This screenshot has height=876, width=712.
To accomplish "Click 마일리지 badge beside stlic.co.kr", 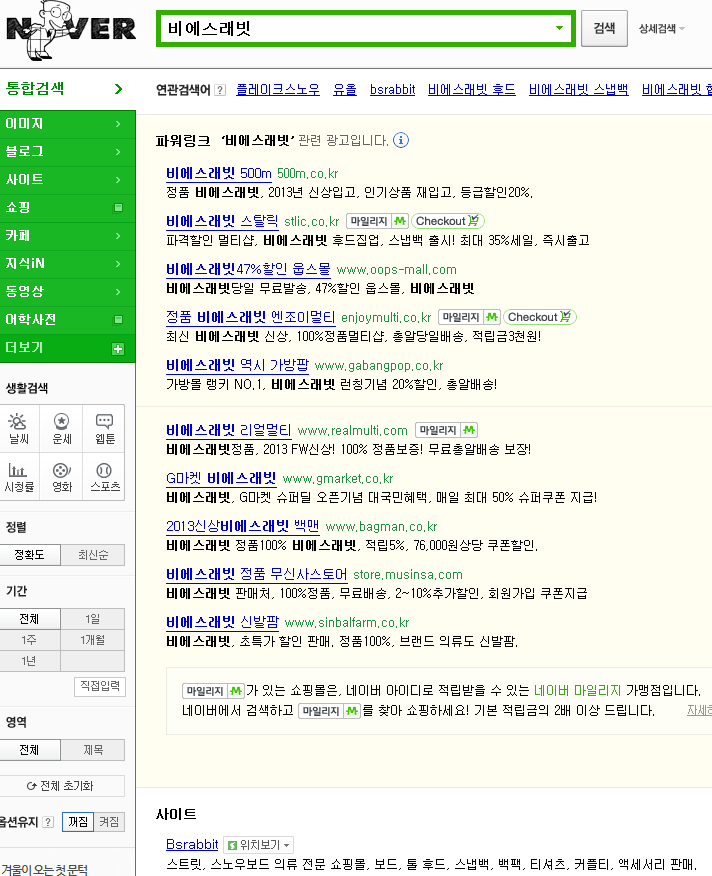I will pyautogui.click(x=377, y=221).
